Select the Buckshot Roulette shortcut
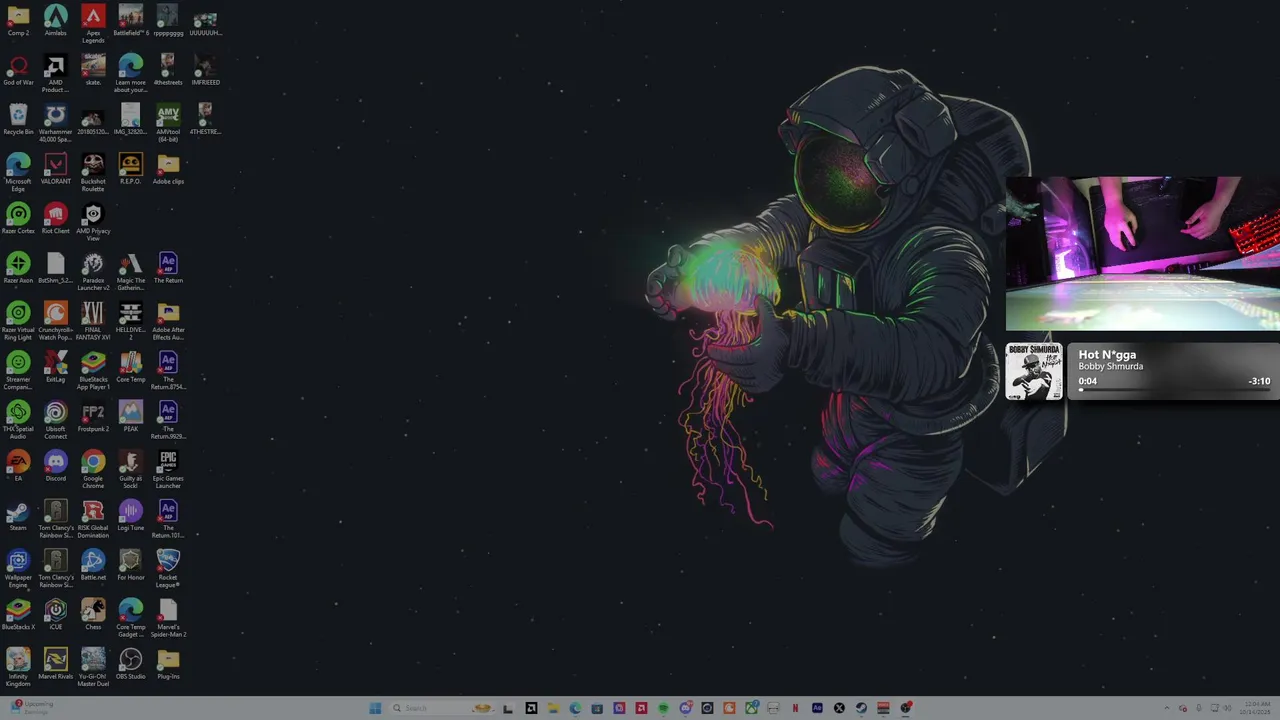The width and height of the screenshot is (1280, 720). click(x=93, y=172)
